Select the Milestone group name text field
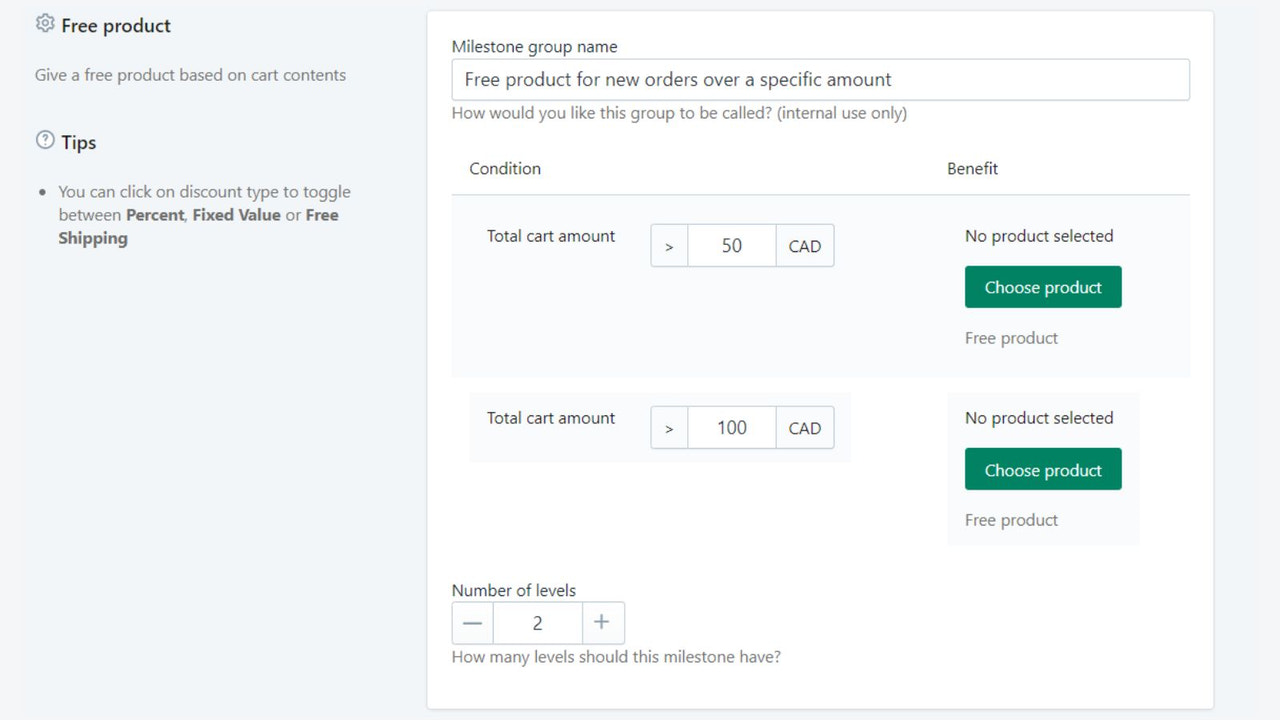The width and height of the screenshot is (1280, 720). pyautogui.click(x=820, y=79)
